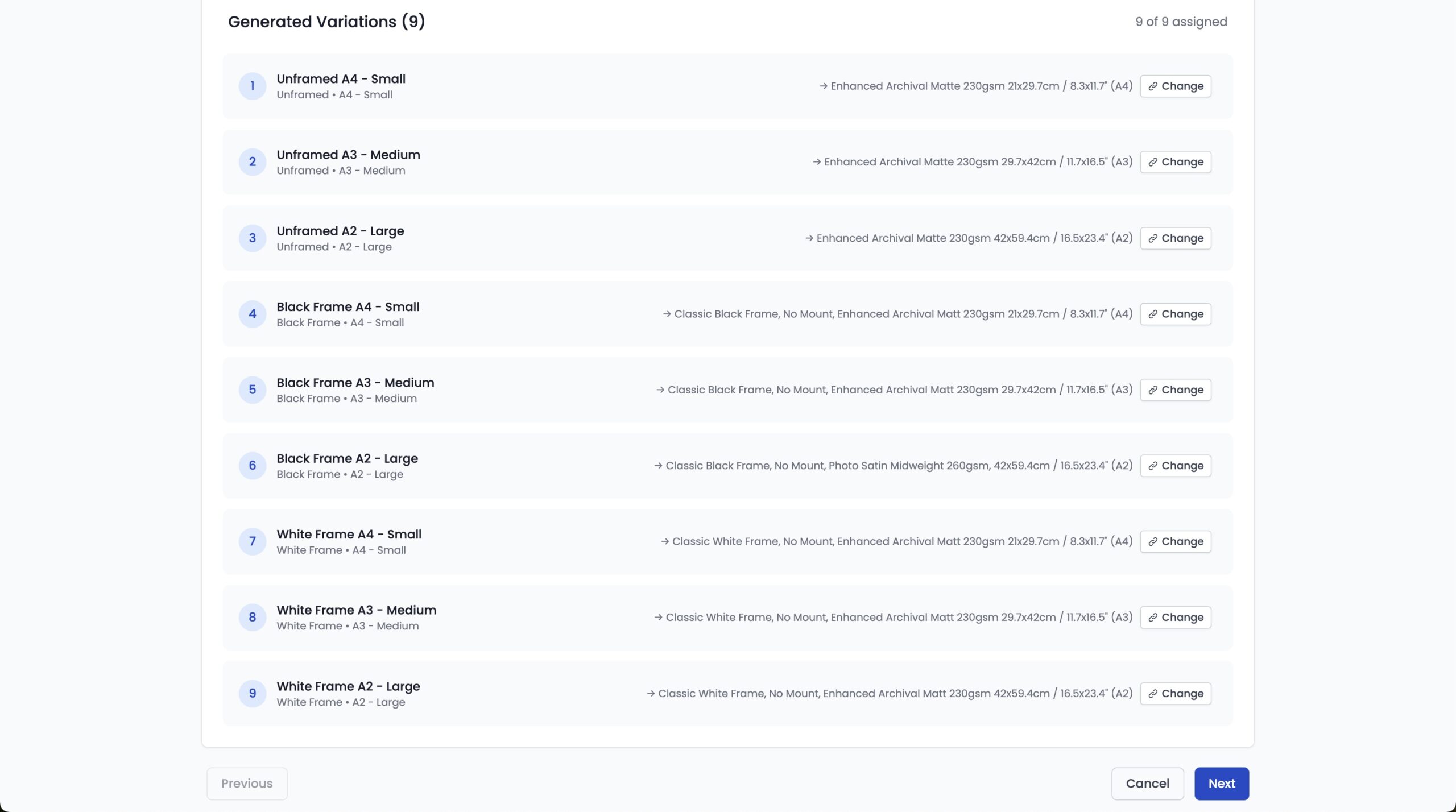Image resolution: width=1456 pixels, height=812 pixels.
Task: Change product for Black Frame A4 - Small
Action: [x=1175, y=314]
